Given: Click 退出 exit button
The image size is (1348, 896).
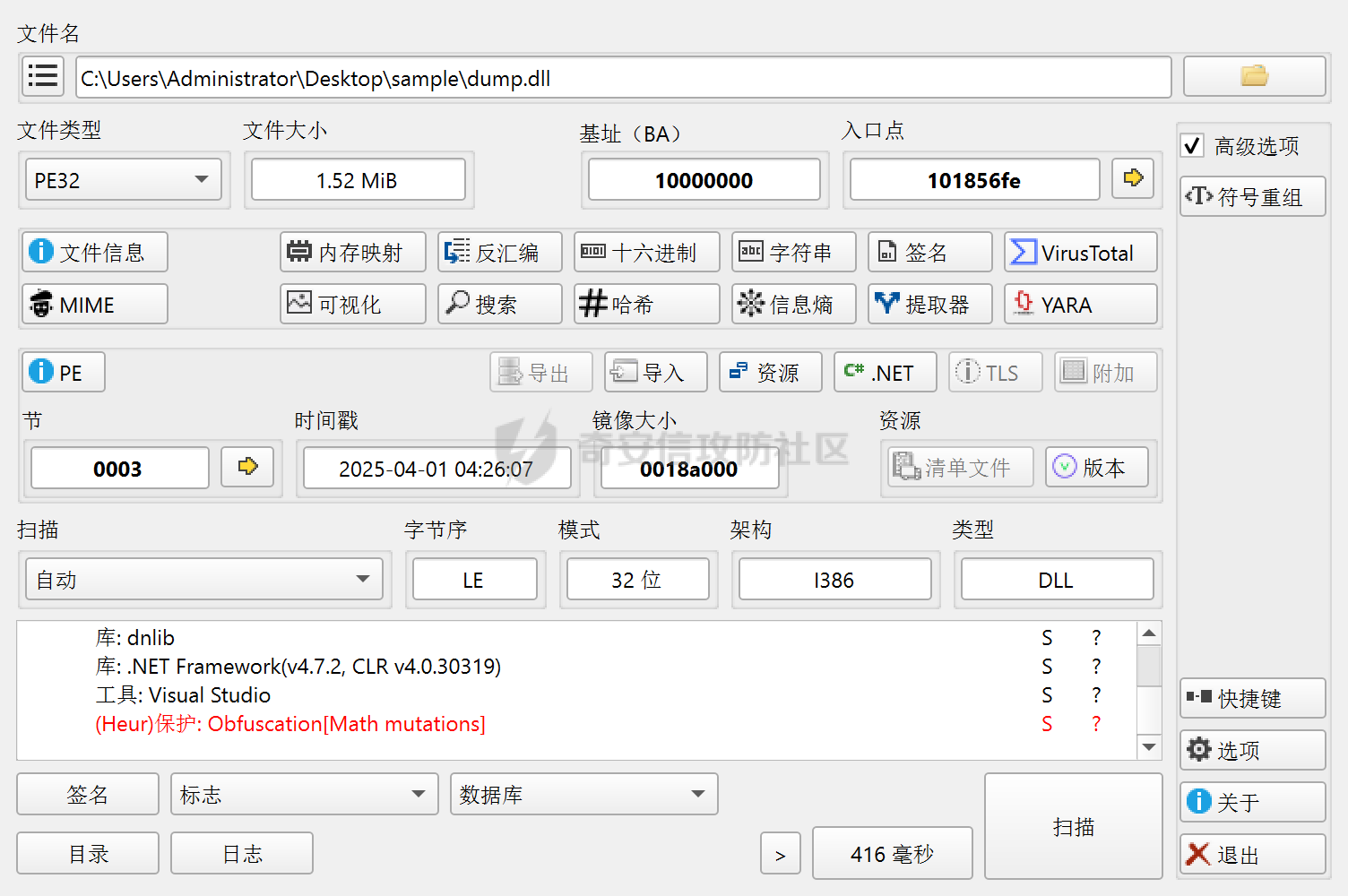Looking at the screenshot, I should click(1253, 854).
